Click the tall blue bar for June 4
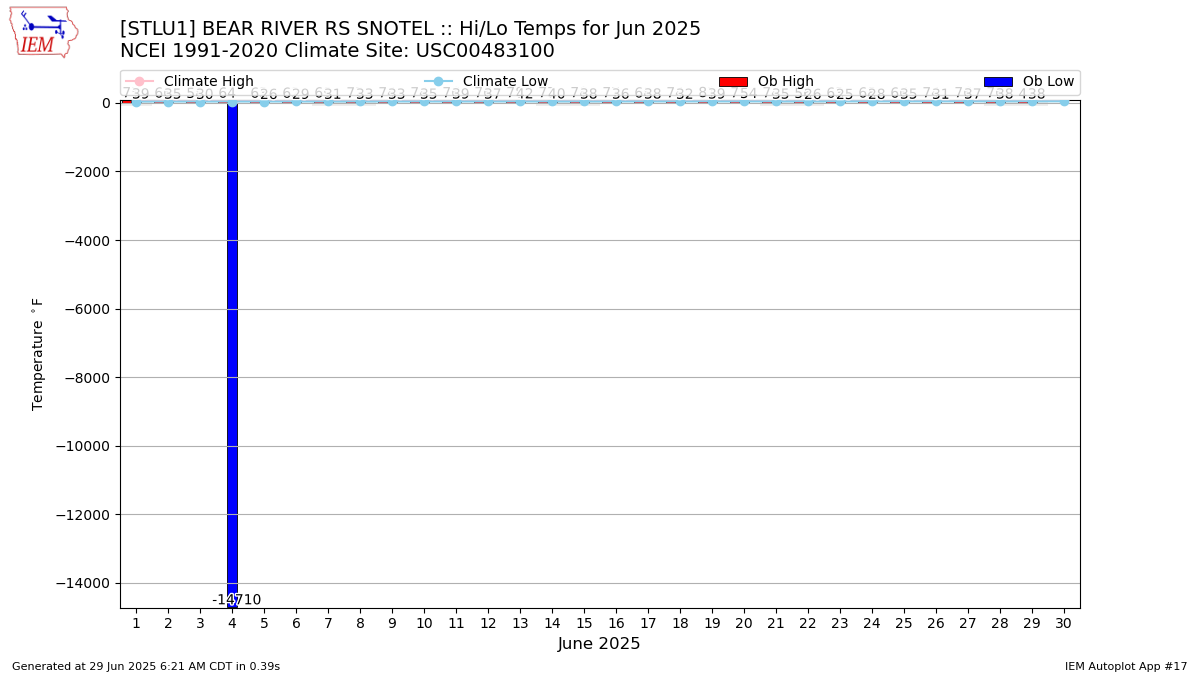The height and width of the screenshot is (675, 1200). click(232, 354)
